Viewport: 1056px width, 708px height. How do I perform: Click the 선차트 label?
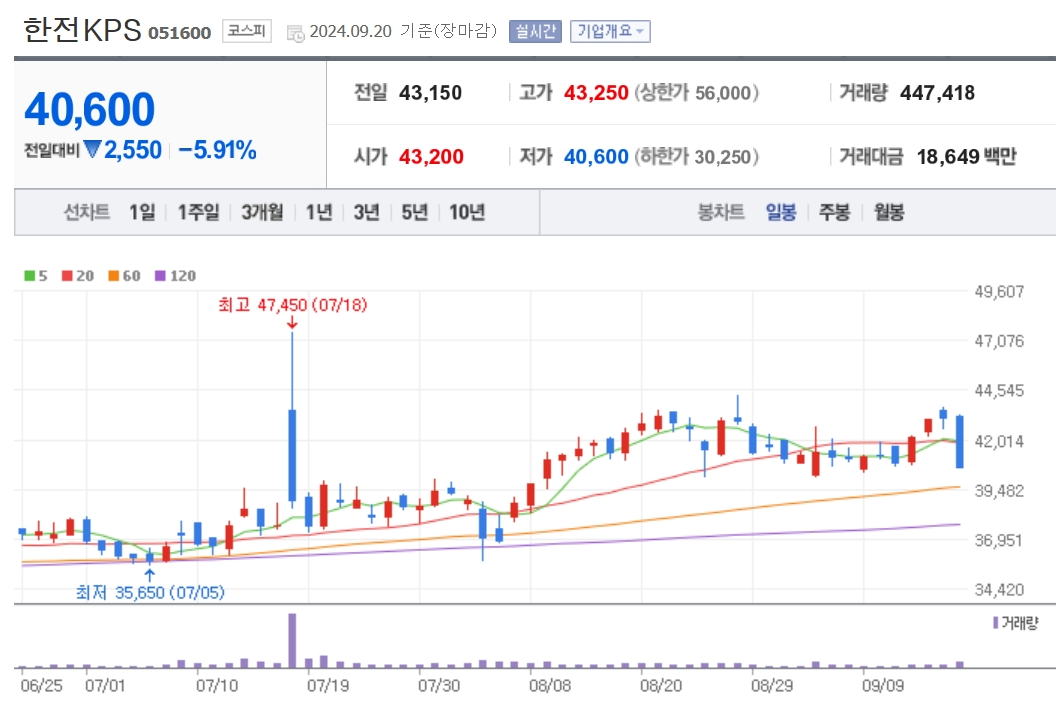[x=87, y=212]
